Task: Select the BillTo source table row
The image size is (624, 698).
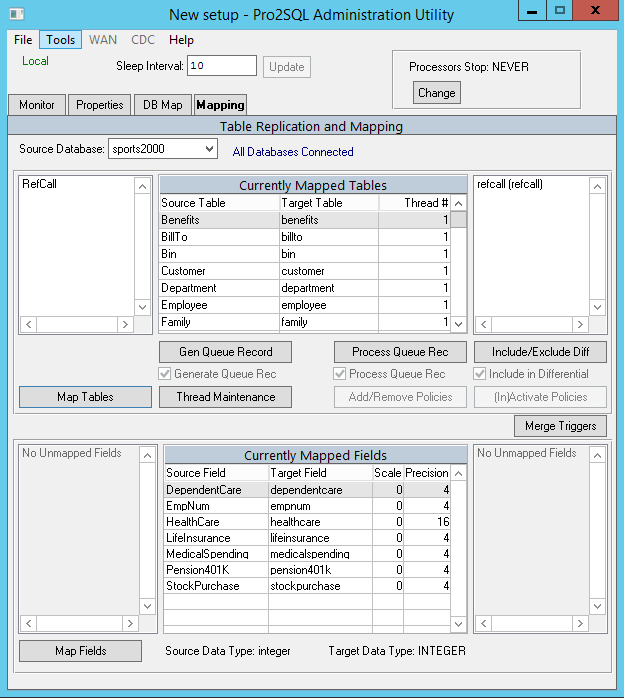Action: (304, 237)
